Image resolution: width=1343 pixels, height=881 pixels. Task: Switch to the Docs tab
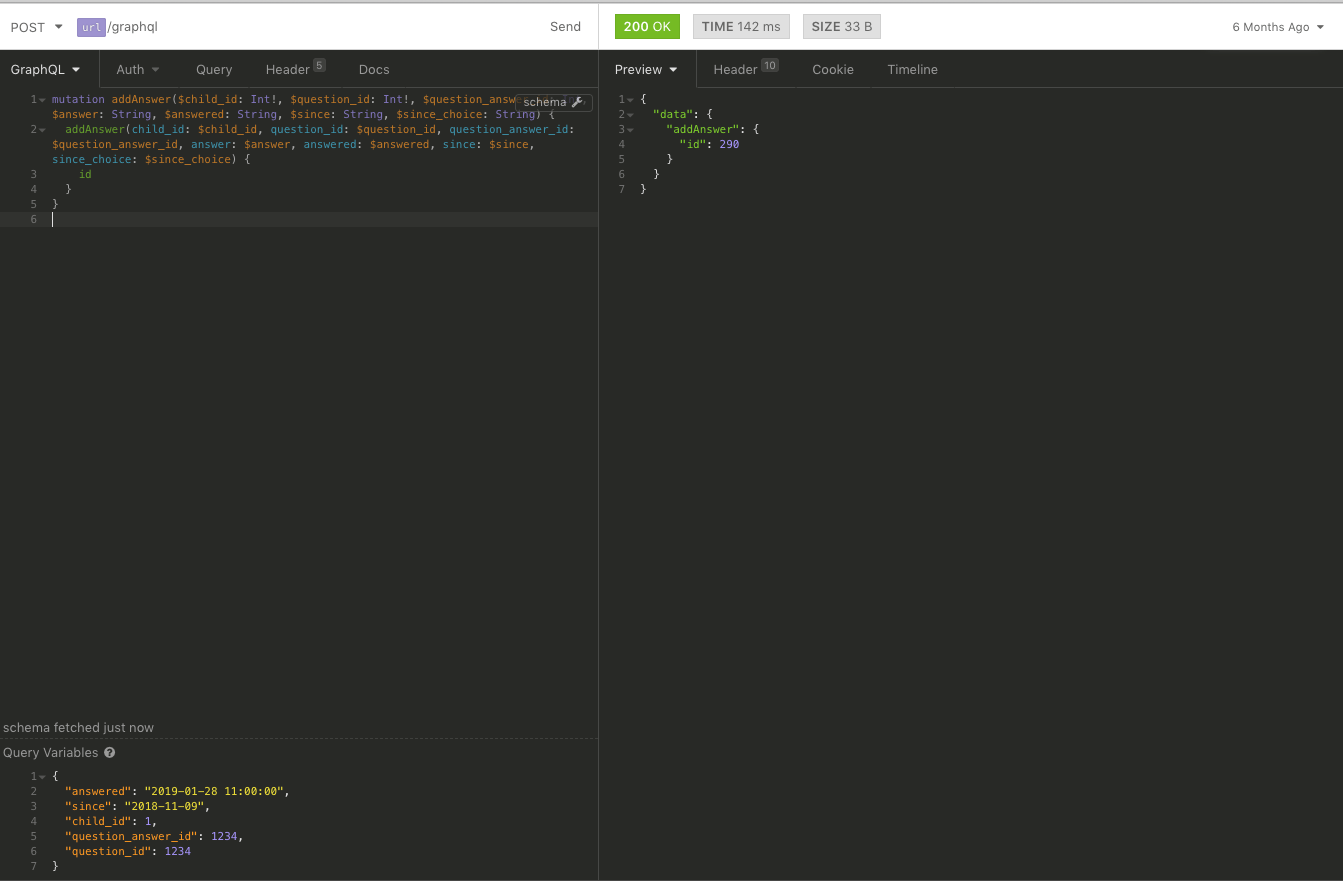(374, 69)
